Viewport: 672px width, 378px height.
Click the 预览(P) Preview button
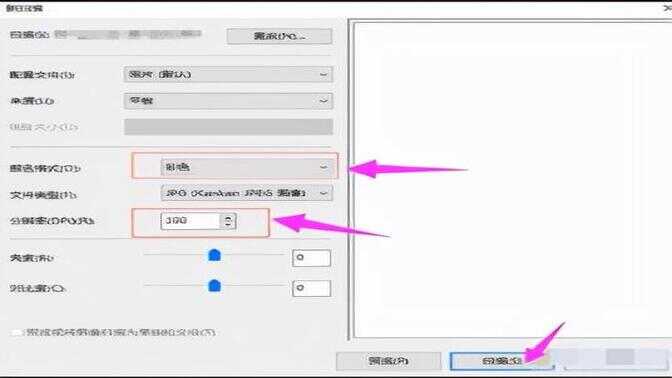coord(389,361)
